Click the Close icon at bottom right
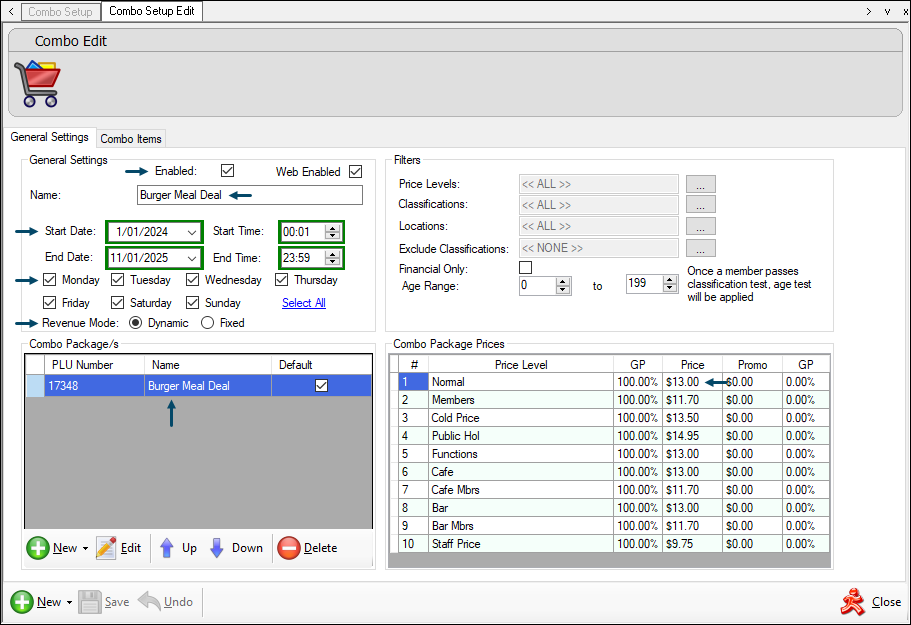This screenshot has height=625, width=911. (853, 601)
